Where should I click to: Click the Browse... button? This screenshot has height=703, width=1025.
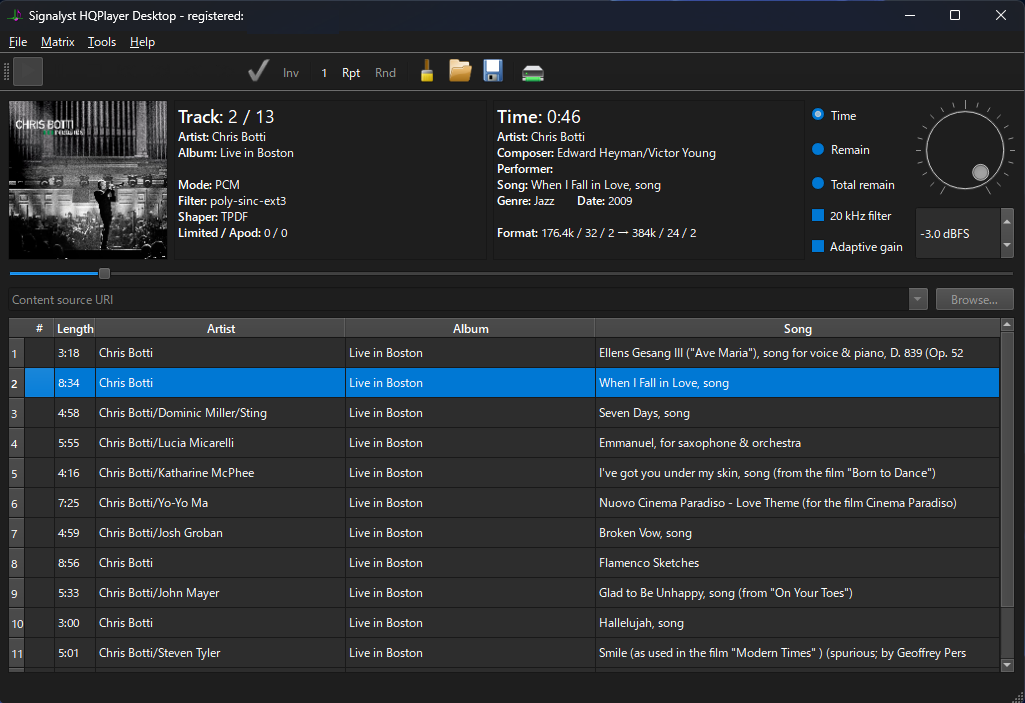point(974,300)
